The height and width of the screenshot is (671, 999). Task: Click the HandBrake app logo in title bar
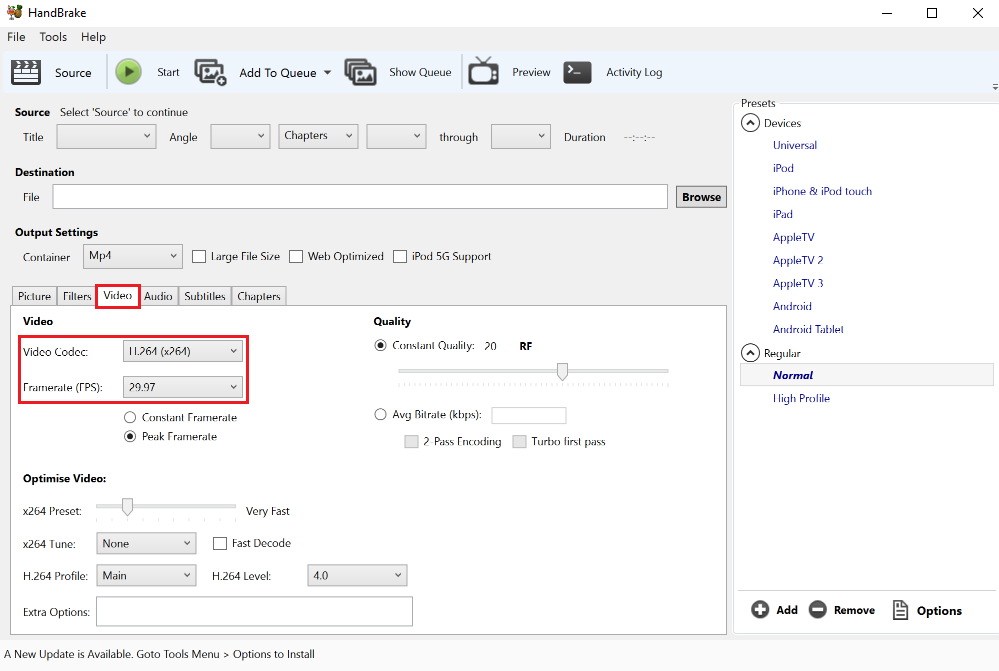(x=14, y=12)
